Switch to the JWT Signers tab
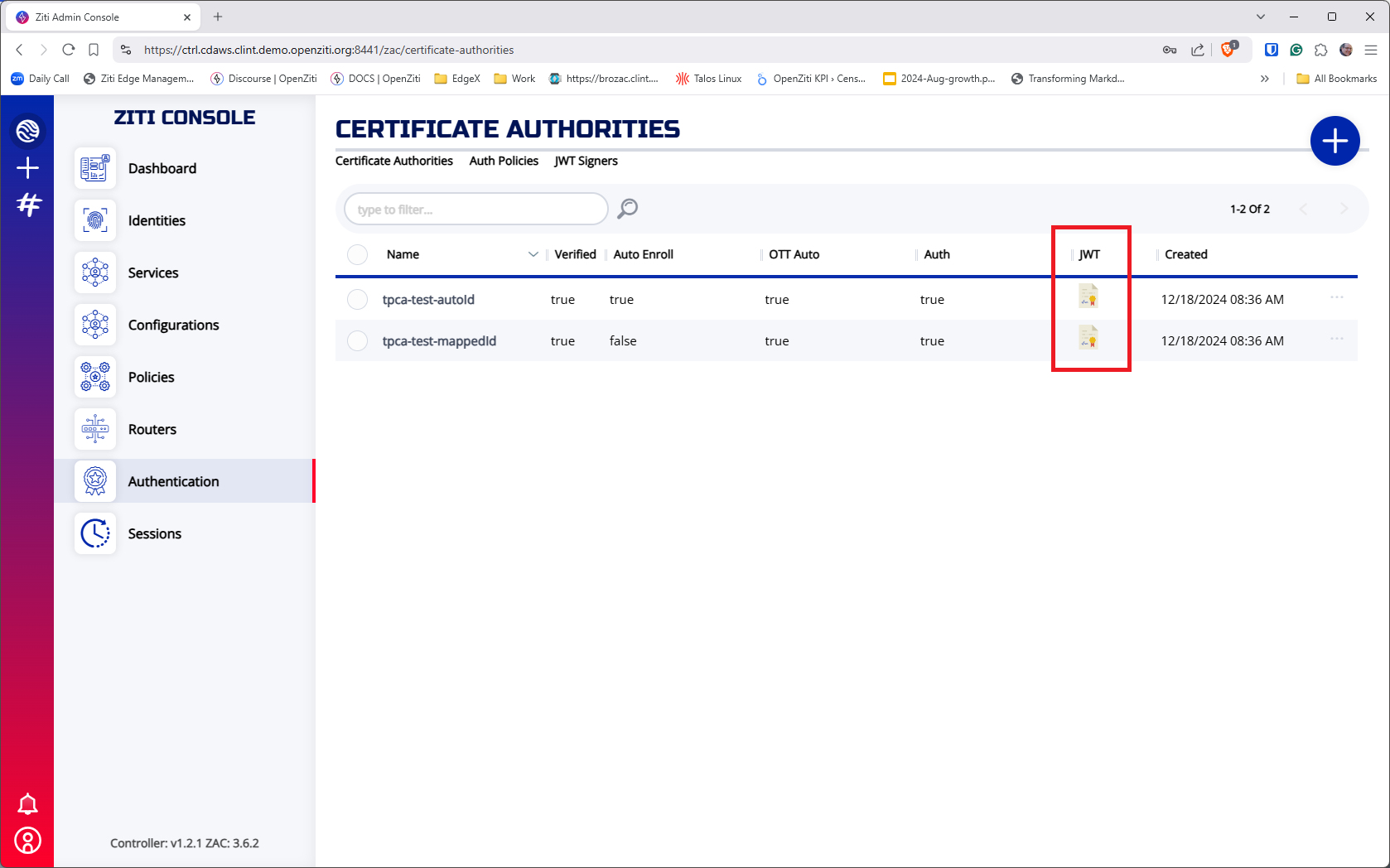Image resolution: width=1390 pixels, height=868 pixels. (x=586, y=161)
